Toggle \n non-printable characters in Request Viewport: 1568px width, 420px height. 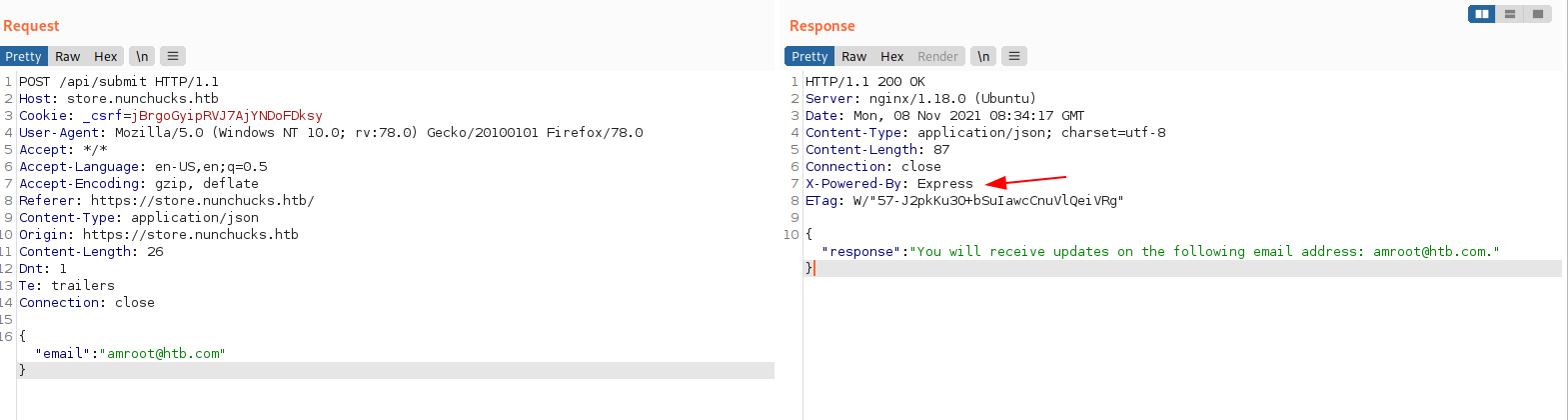pyautogui.click(x=142, y=56)
